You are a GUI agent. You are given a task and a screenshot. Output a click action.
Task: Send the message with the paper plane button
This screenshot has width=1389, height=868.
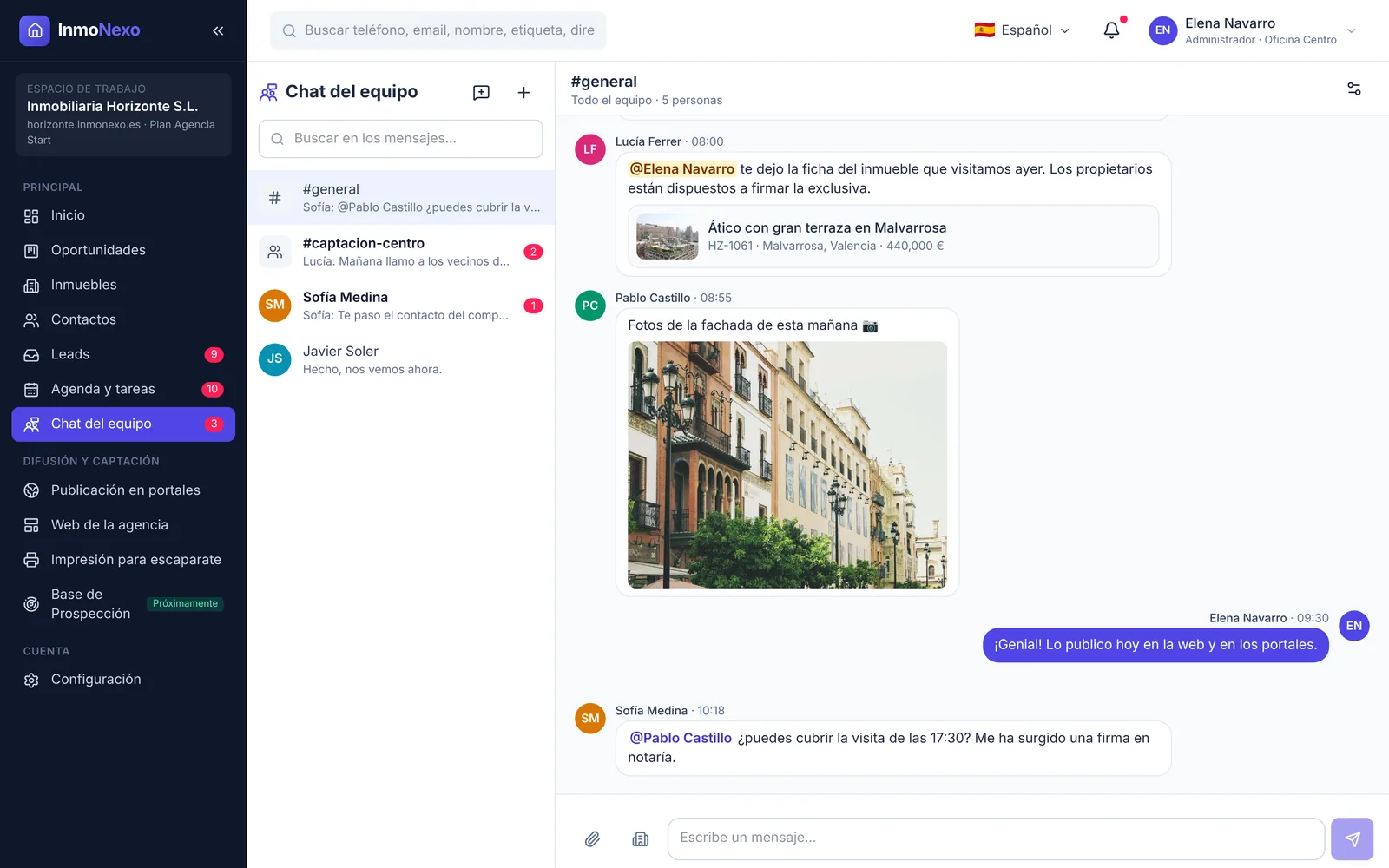click(1352, 838)
